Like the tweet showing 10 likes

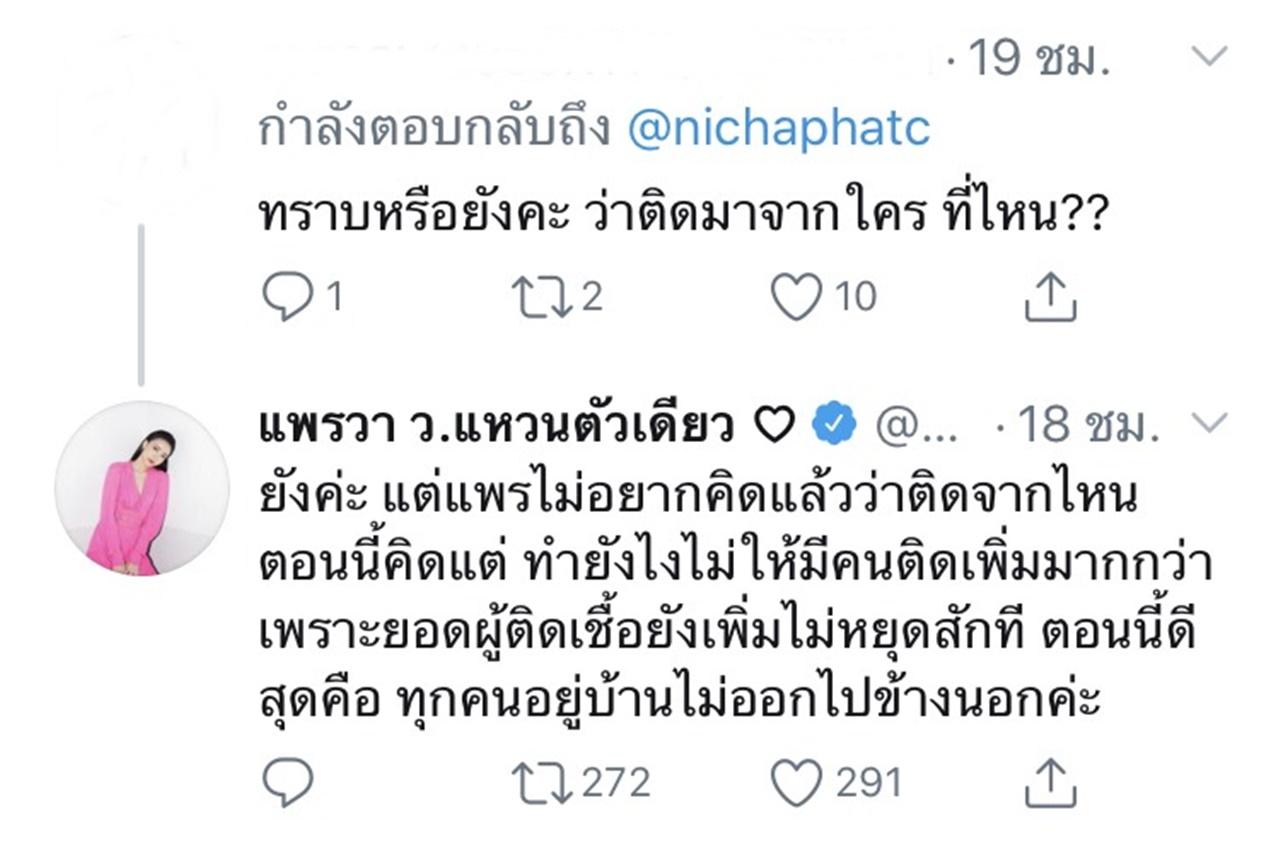coord(797,297)
